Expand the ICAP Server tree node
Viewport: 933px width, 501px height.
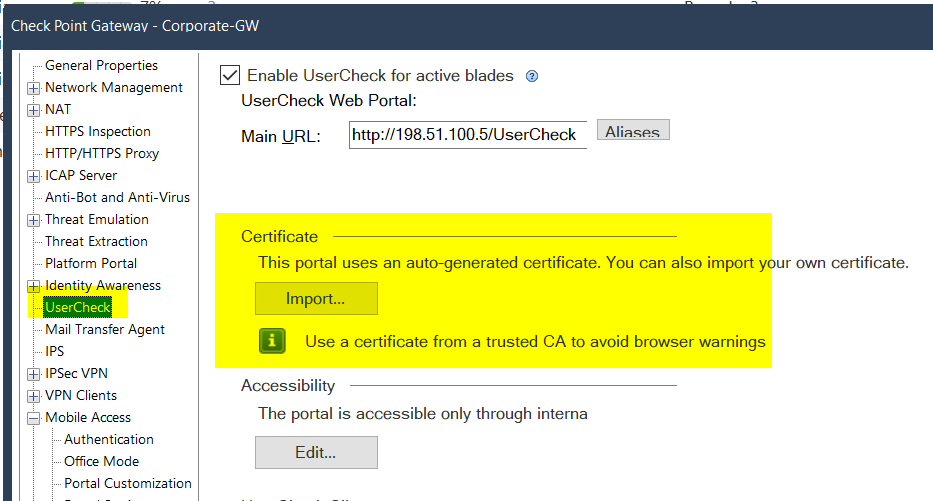point(34,176)
